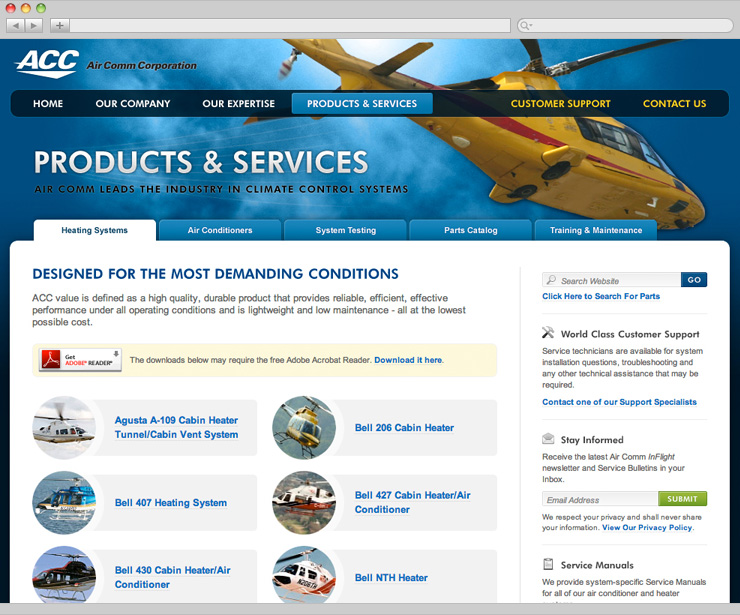Switch to the Parts Catalog tab
The width and height of the screenshot is (740, 615).
coord(471,230)
